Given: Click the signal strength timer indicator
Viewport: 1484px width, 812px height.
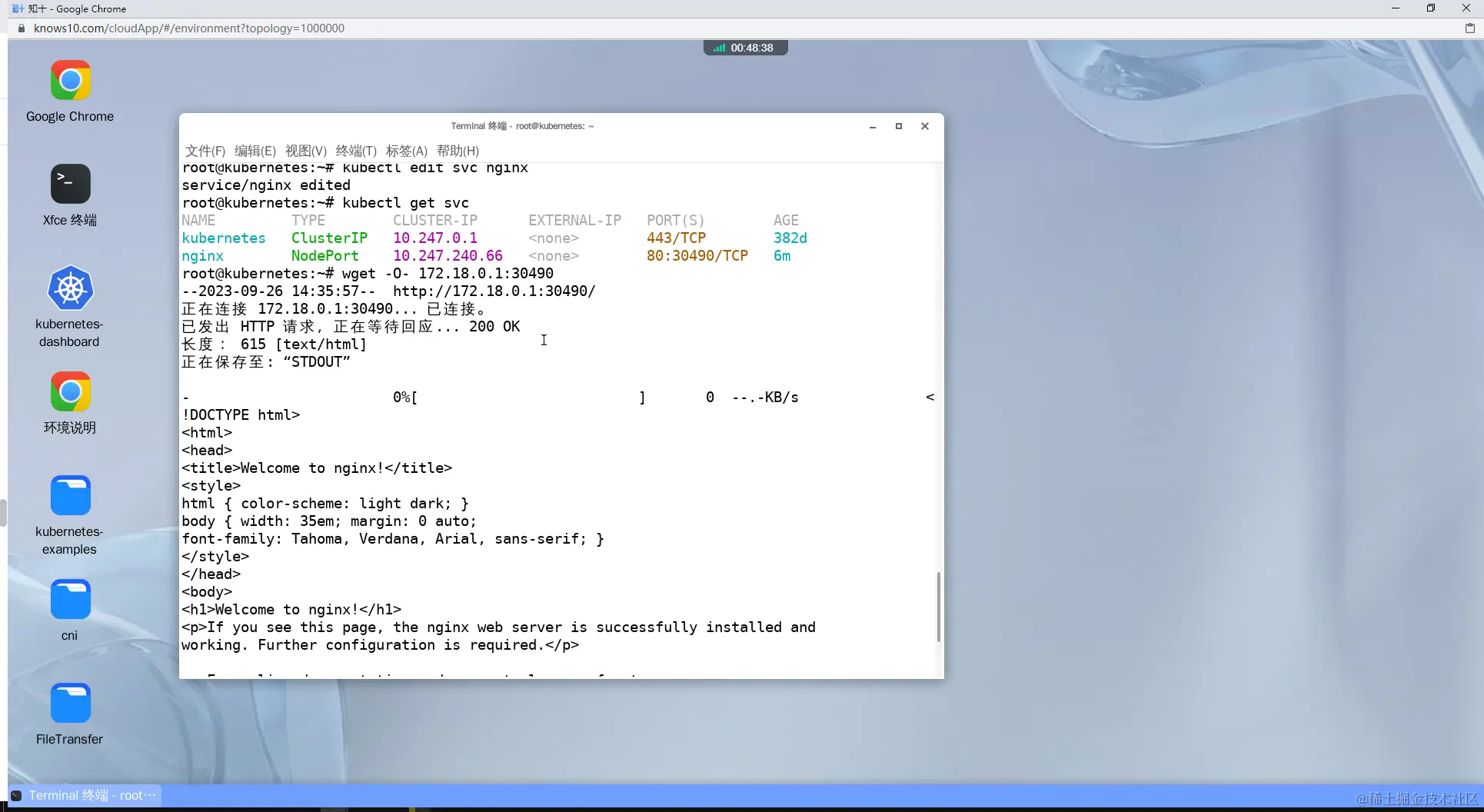Looking at the screenshot, I should pyautogui.click(x=745, y=48).
